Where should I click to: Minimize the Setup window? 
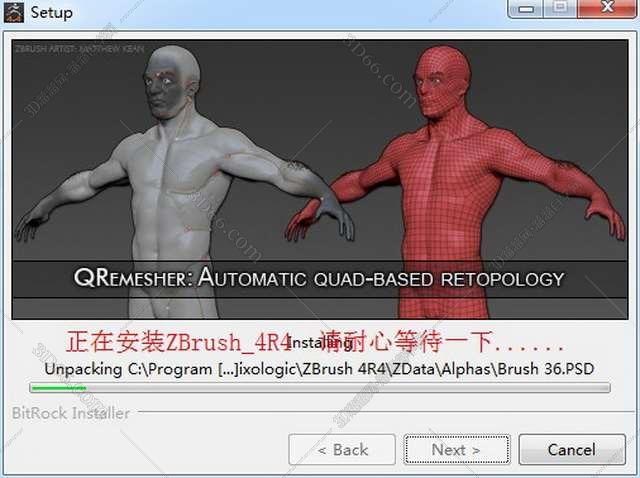pyautogui.click(x=526, y=8)
